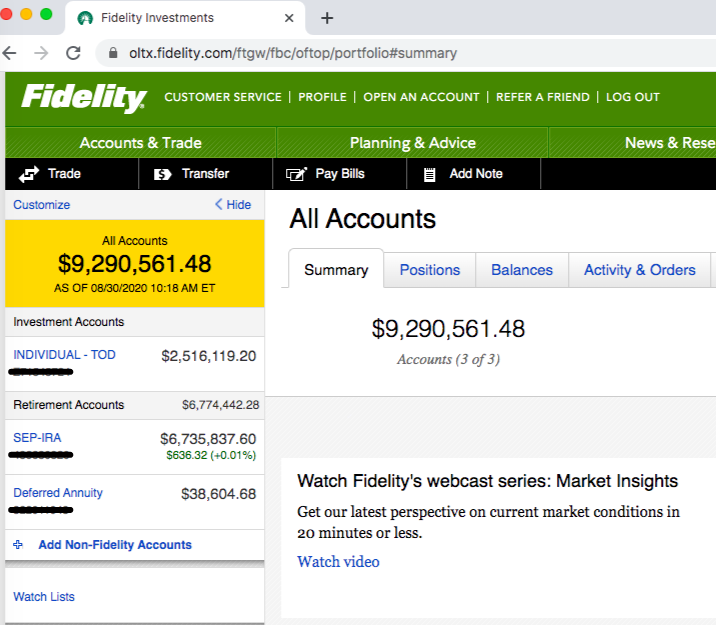Click the main $9,290,561.48 summary total
The image size is (716, 625).
coord(448,329)
